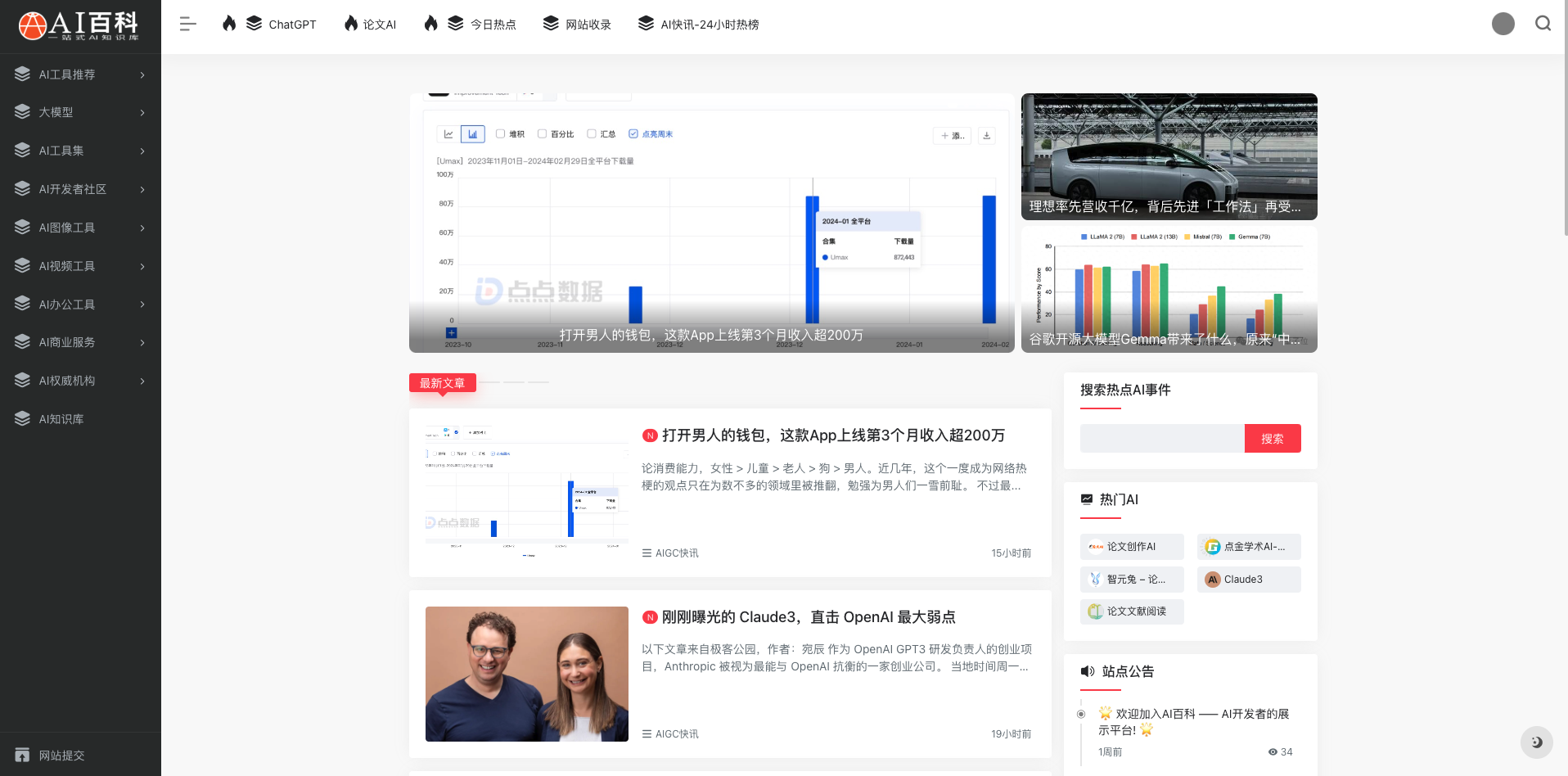This screenshot has height=776, width=1568.
Task: Click the 论文创作AI icon in 热门AI
Action: tap(1096, 547)
